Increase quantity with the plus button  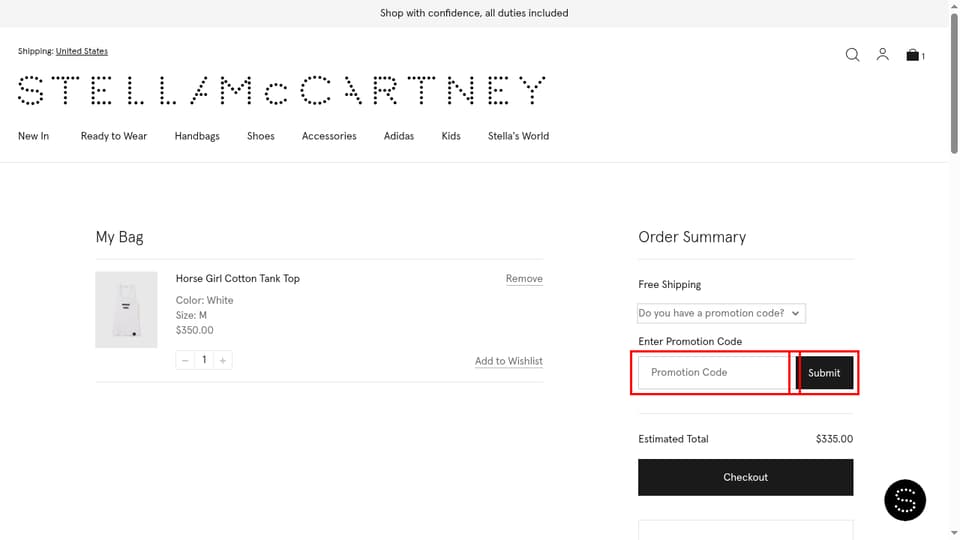click(223, 360)
